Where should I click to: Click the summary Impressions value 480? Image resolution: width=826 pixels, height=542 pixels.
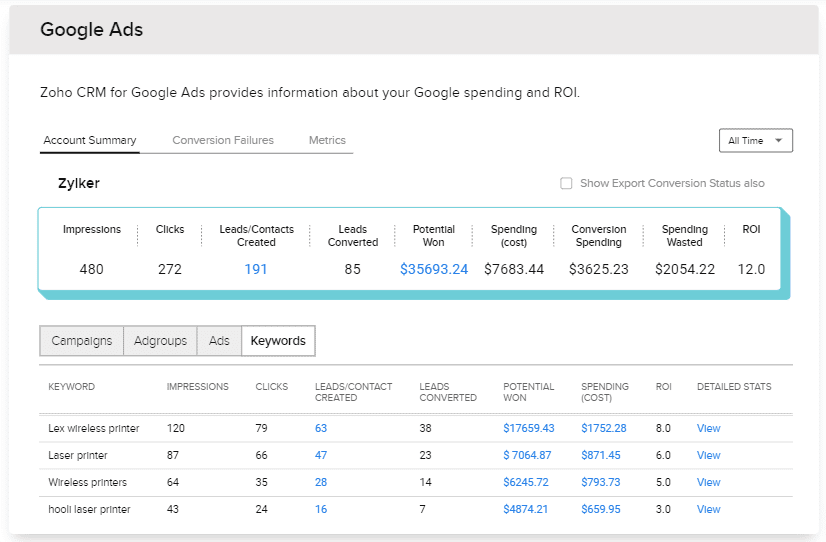(91, 269)
